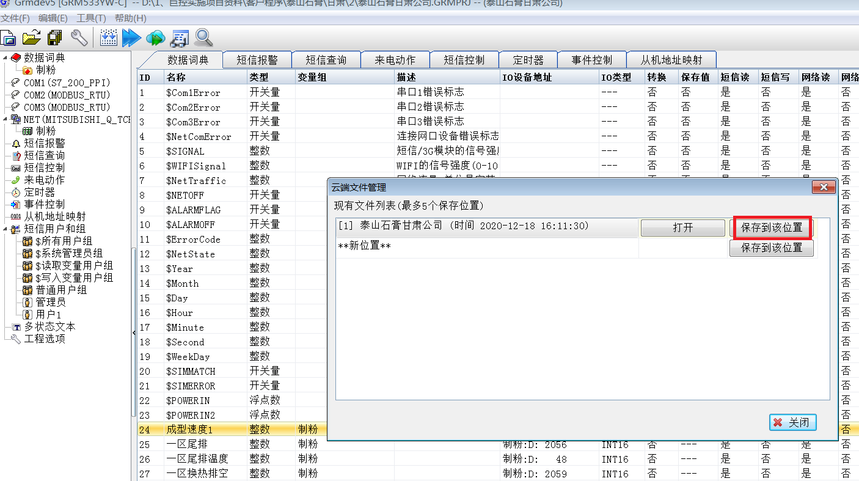Open the 文件(F) menu
The height and width of the screenshot is (481, 859).
tap(15, 18)
